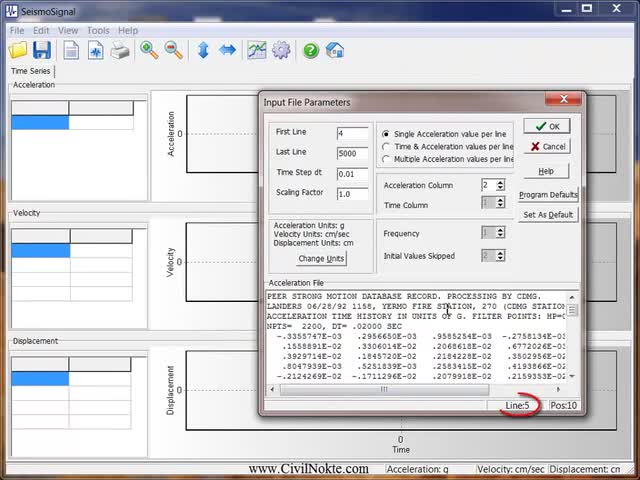
Task: Click the file preview horizontal scrollbar thumb
Action: (x=384, y=389)
